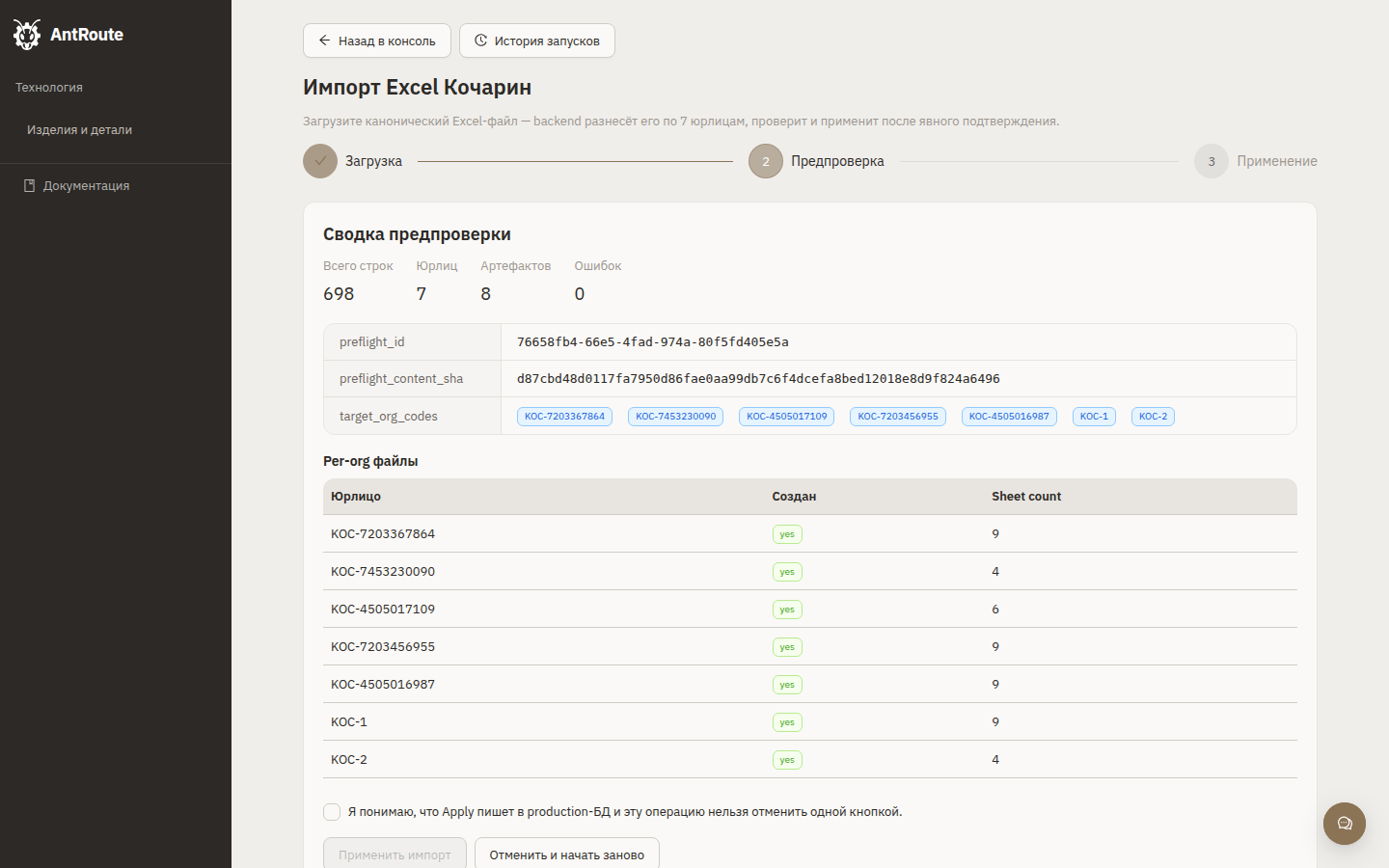Check the production-БД confirmation checkbox
The width and height of the screenshot is (1389, 868).
point(332,812)
